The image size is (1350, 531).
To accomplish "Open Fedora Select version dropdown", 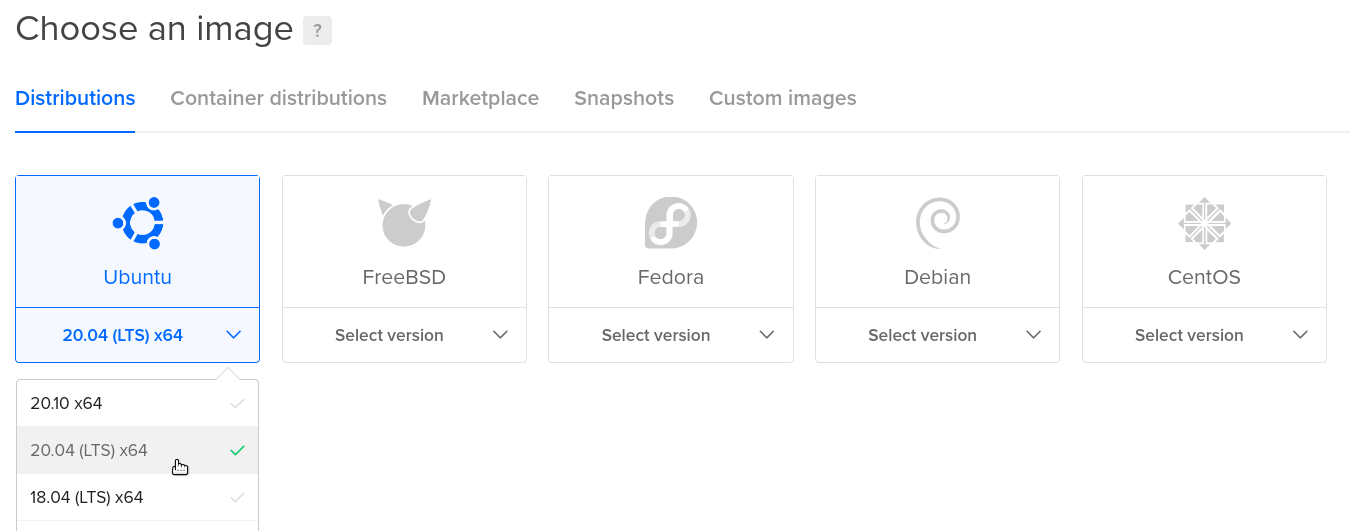I will point(671,335).
